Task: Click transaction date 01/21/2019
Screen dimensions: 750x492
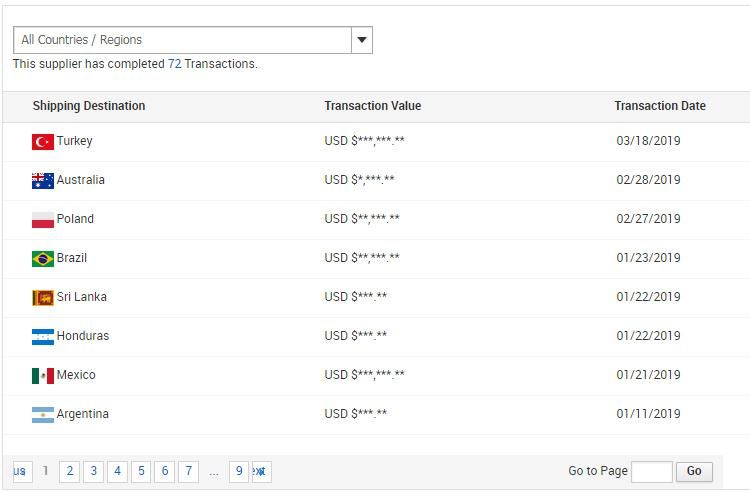Action: click(648, 375)
